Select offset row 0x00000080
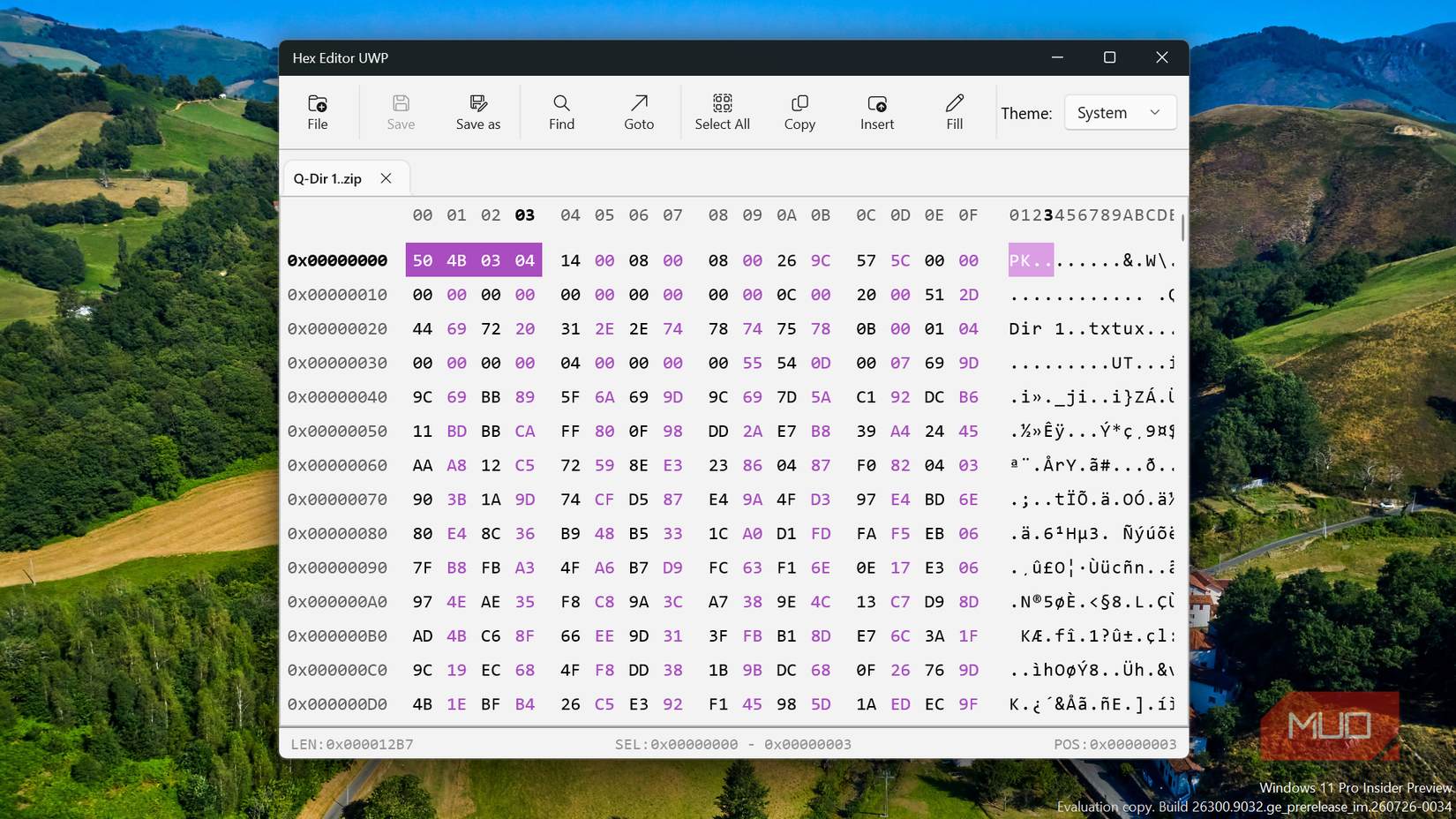1456x819 pixels. [x=337, y=534]
